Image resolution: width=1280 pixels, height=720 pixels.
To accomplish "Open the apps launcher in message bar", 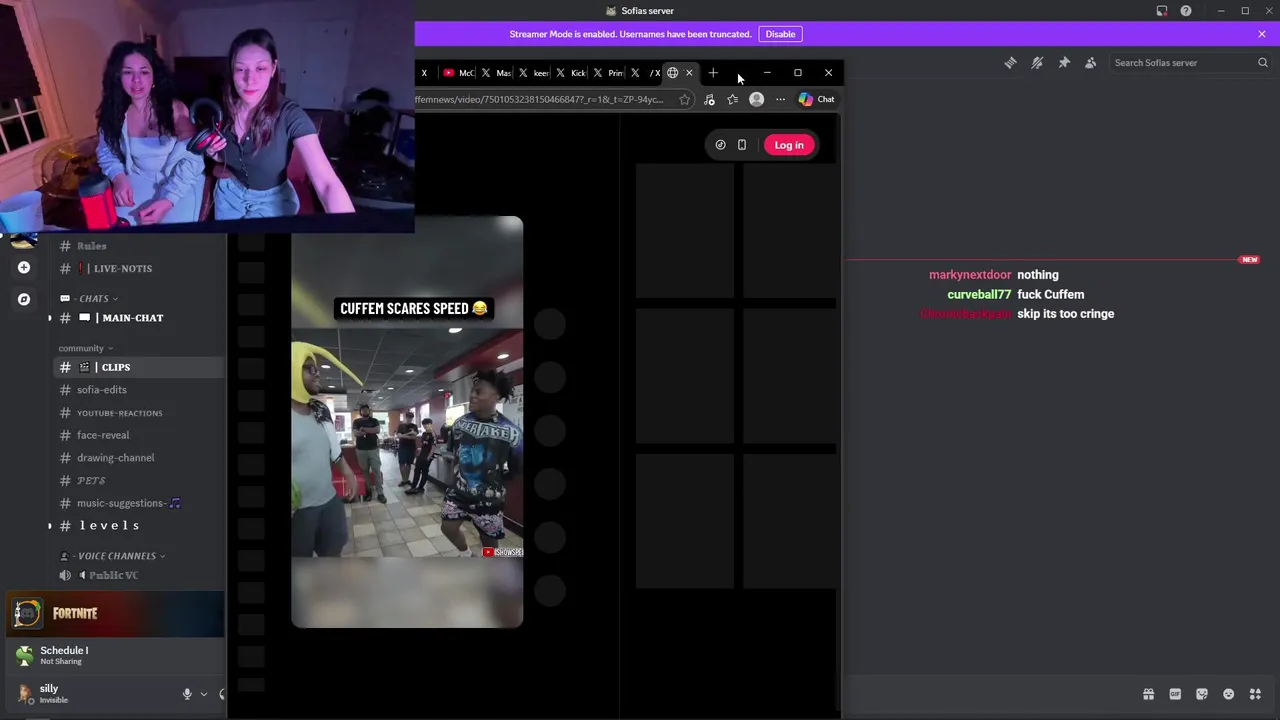I will (1255, 694).
